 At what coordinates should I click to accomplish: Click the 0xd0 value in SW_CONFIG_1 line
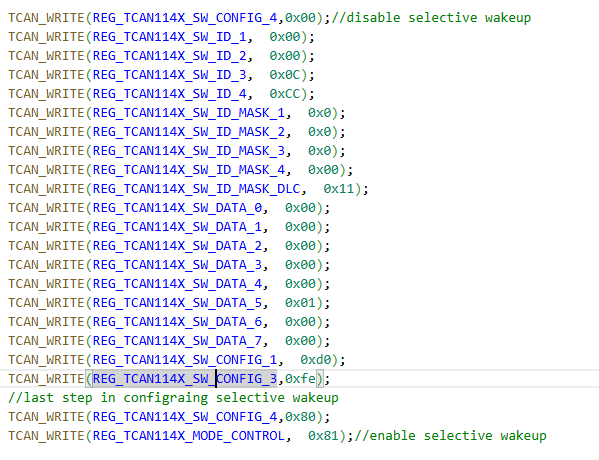pos(316,360)
